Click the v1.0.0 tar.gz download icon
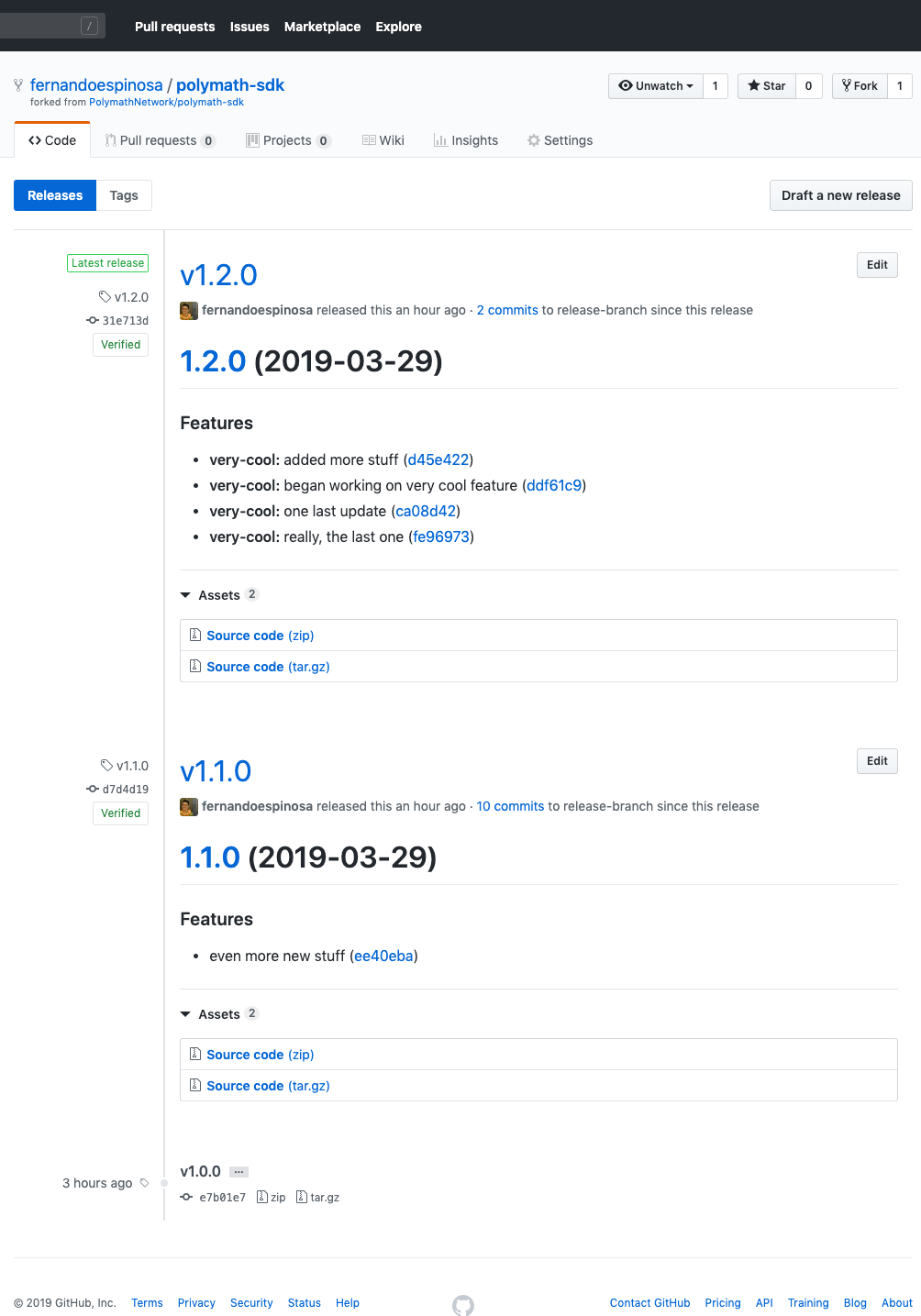The height and width of the screenshot is (1316, 921). pyautogui.click(x=302, y=1197)
